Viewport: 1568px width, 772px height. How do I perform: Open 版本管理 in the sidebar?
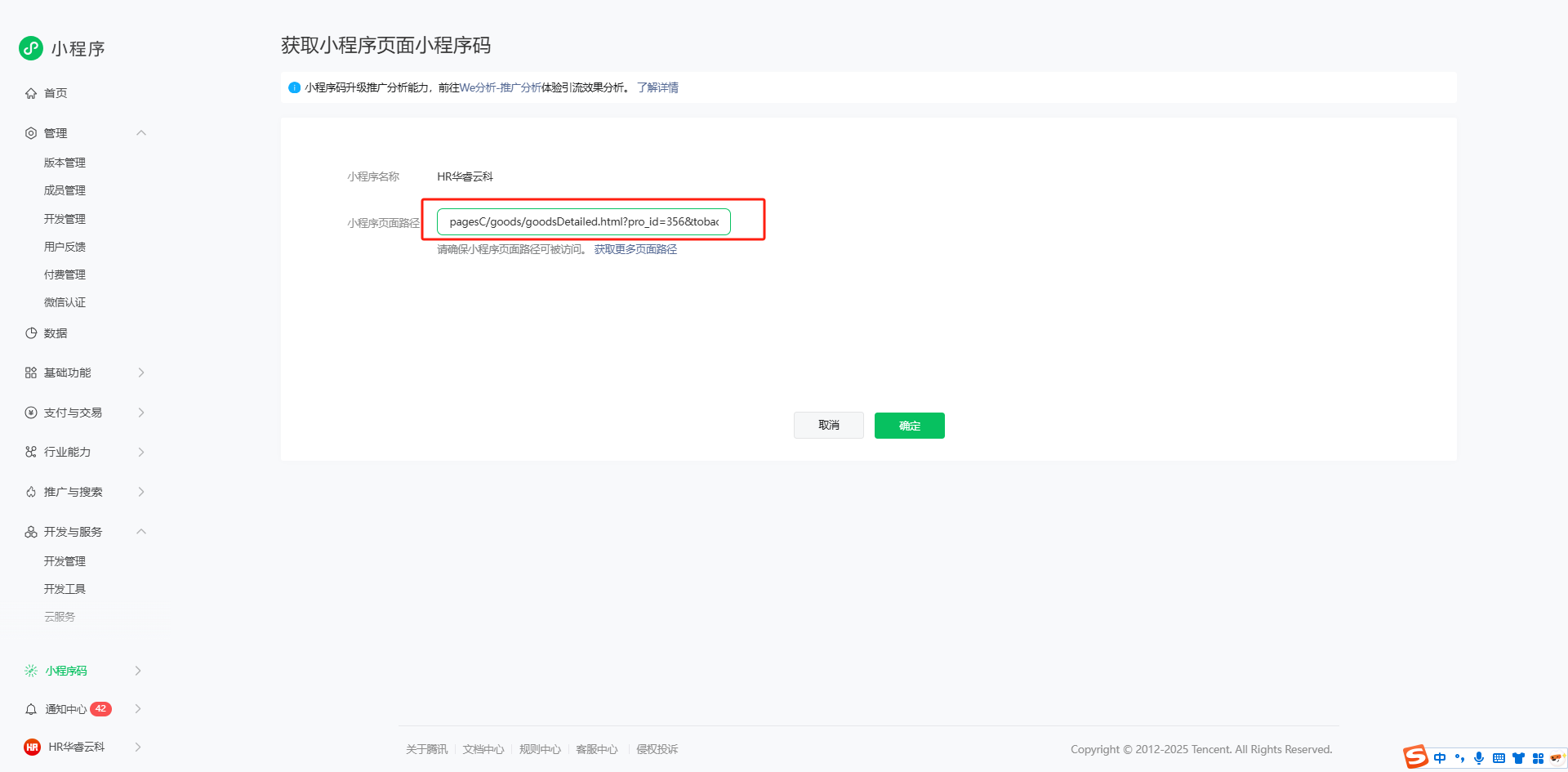pos(65,163)
